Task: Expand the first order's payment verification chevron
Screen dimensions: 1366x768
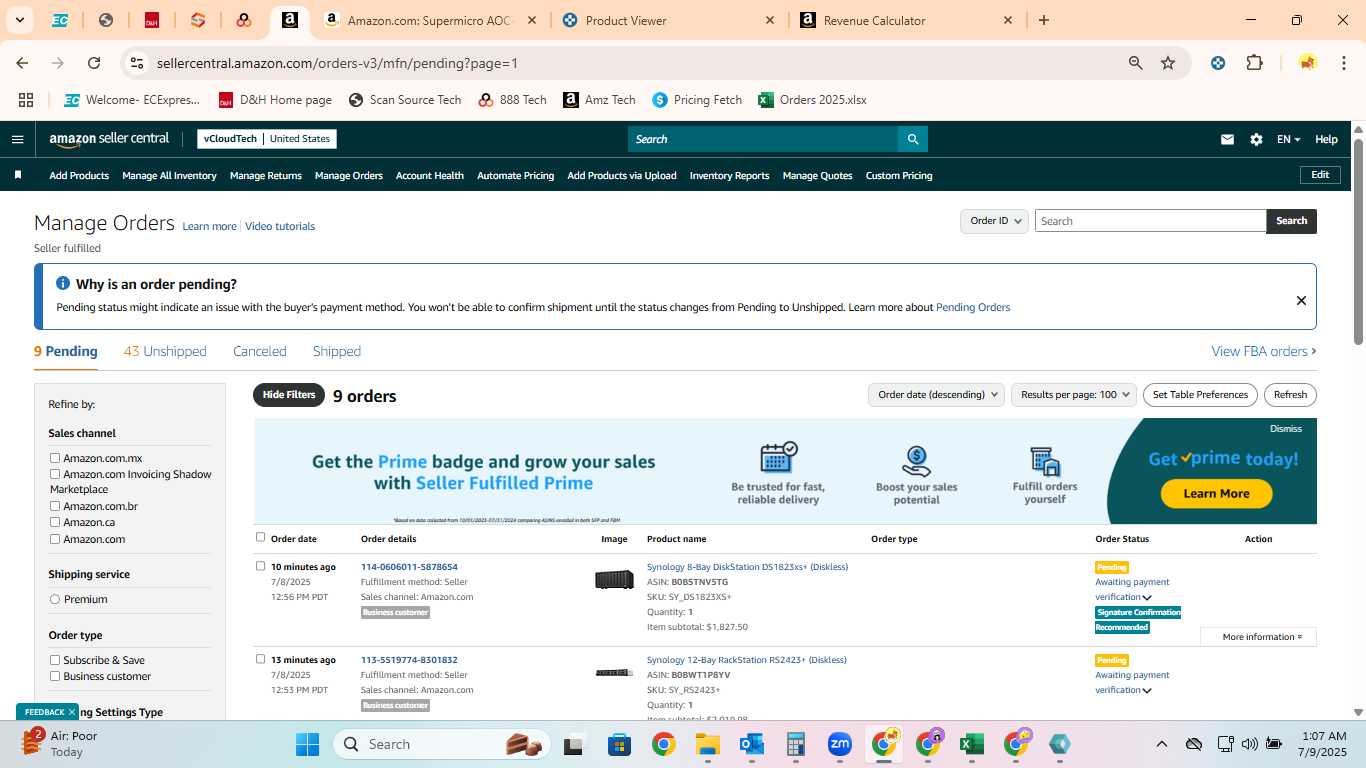Action: tap(1147, 597)
